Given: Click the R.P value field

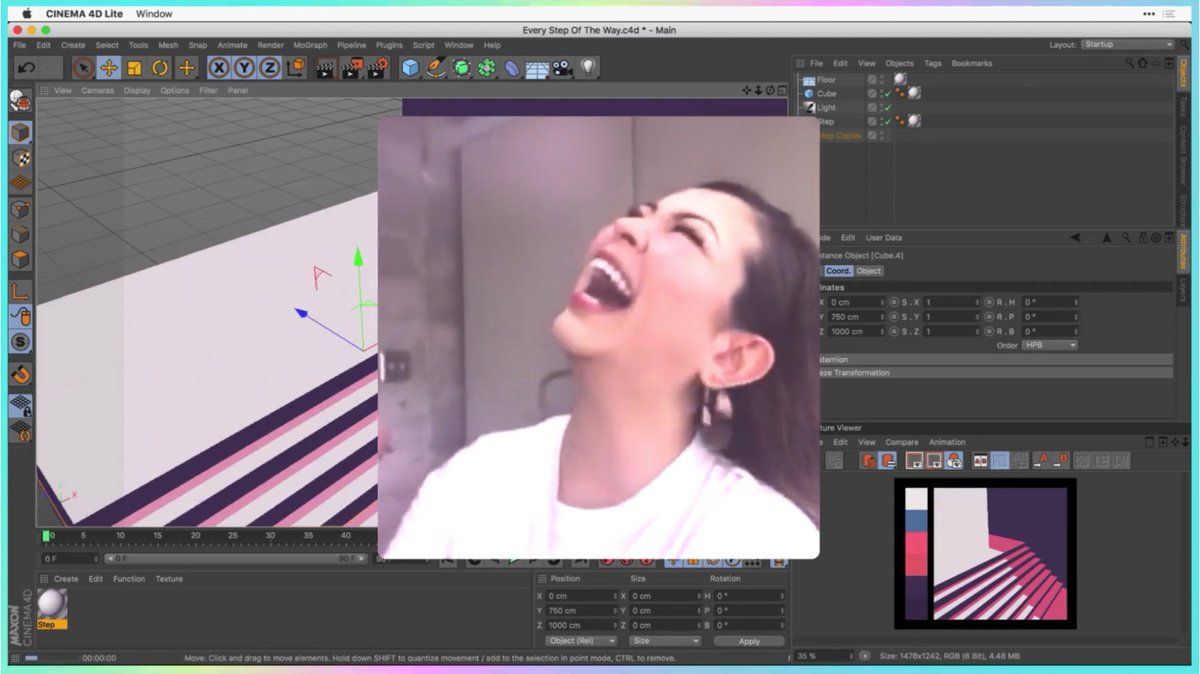Looking at the screenshot, I should click(x=1050, y=317).
